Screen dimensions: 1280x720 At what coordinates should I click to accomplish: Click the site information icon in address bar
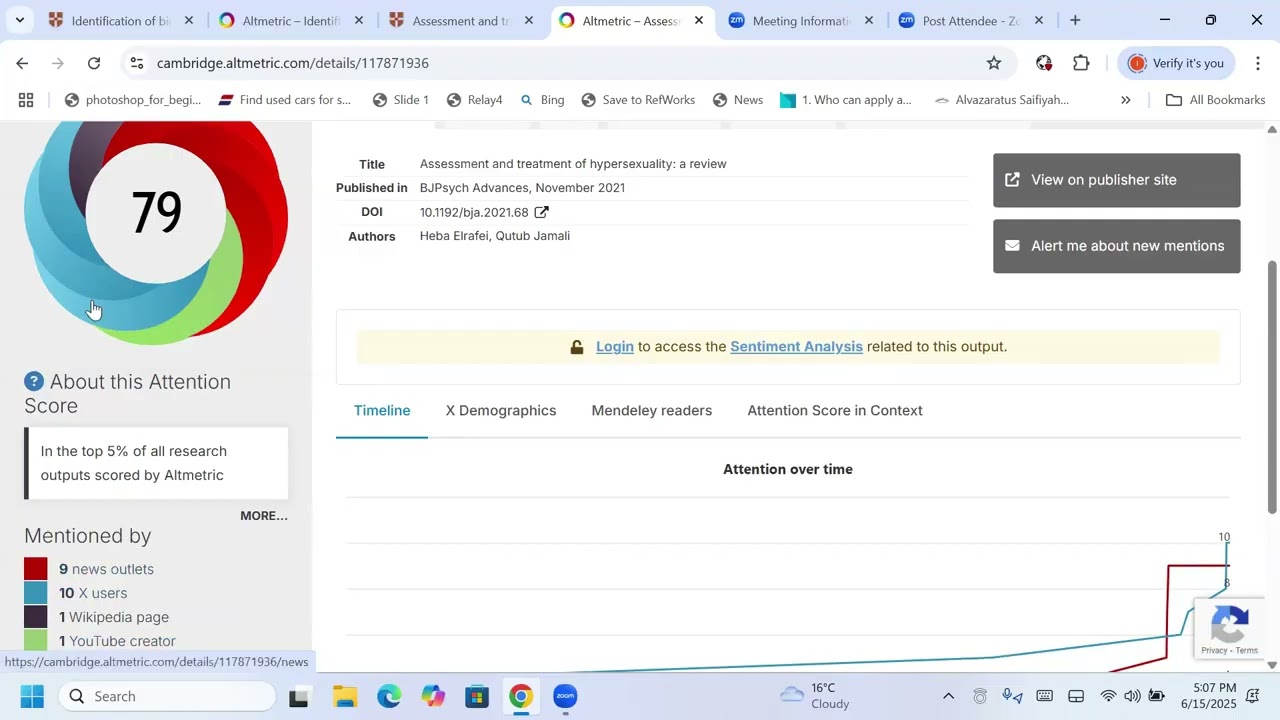pos(137,63)
